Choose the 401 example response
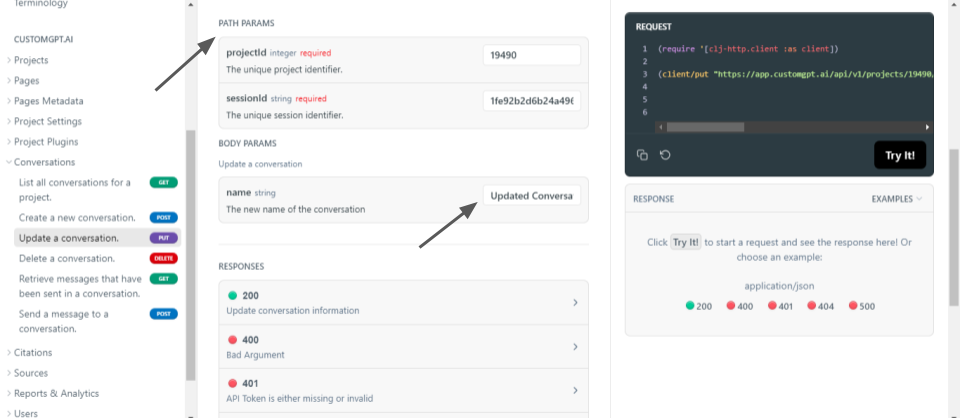Image resolution: width=960 pixels, height=418 pixels. [x=780, y=306]
